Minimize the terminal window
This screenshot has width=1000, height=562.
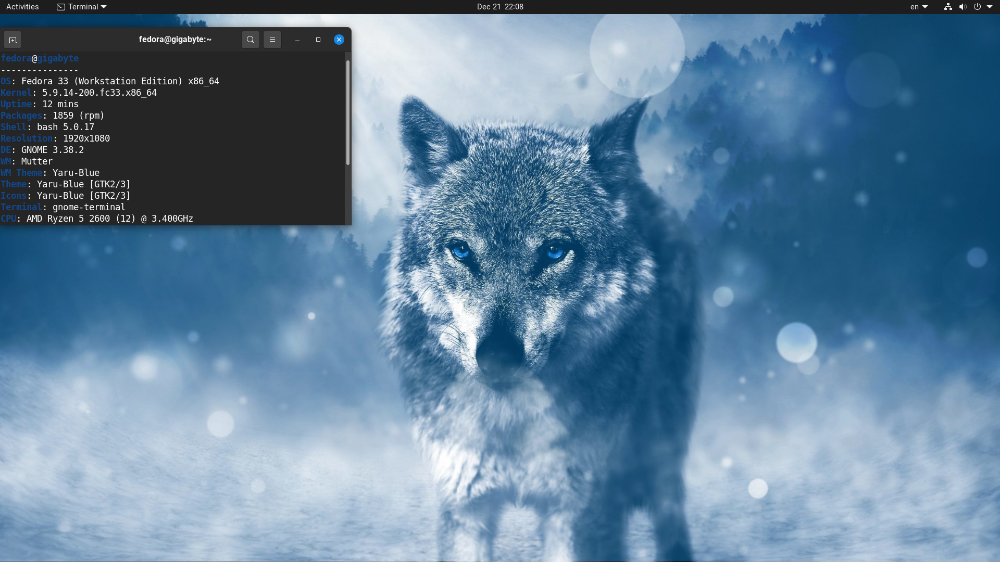pyautogui.click(x=297, y=40)
